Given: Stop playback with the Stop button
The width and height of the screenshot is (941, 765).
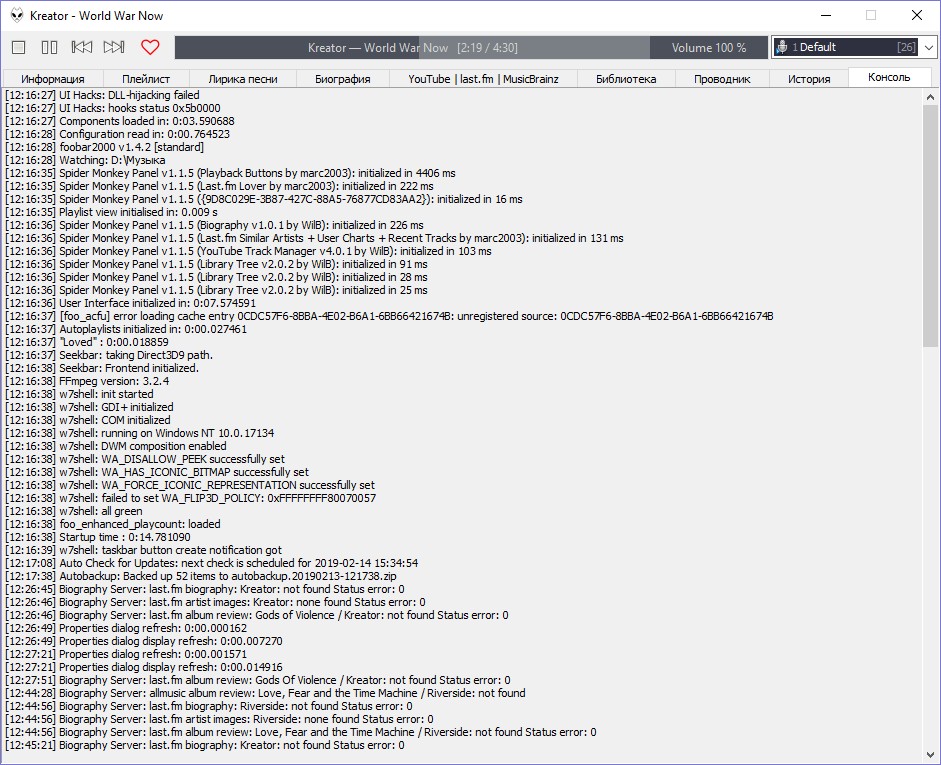Looking at the screenshot, I should pyautogui.click(x=19, y=47).
